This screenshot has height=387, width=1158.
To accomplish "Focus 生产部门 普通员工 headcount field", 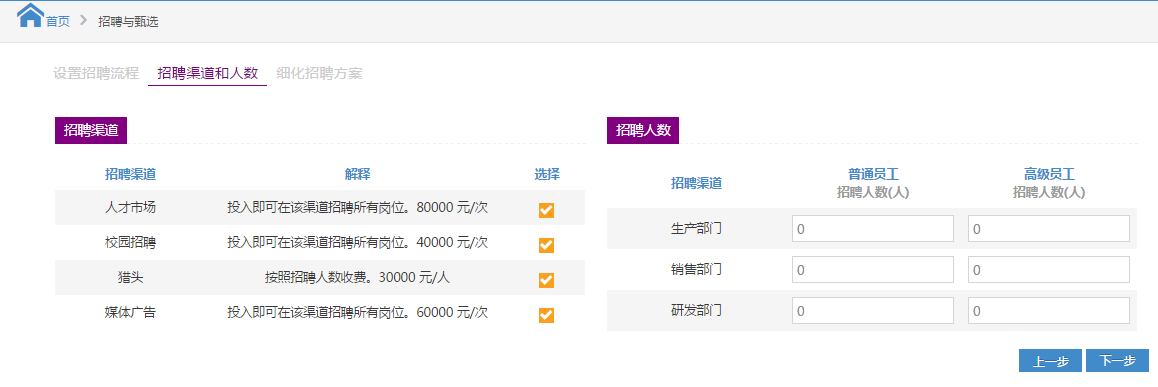I will (873, 229).
